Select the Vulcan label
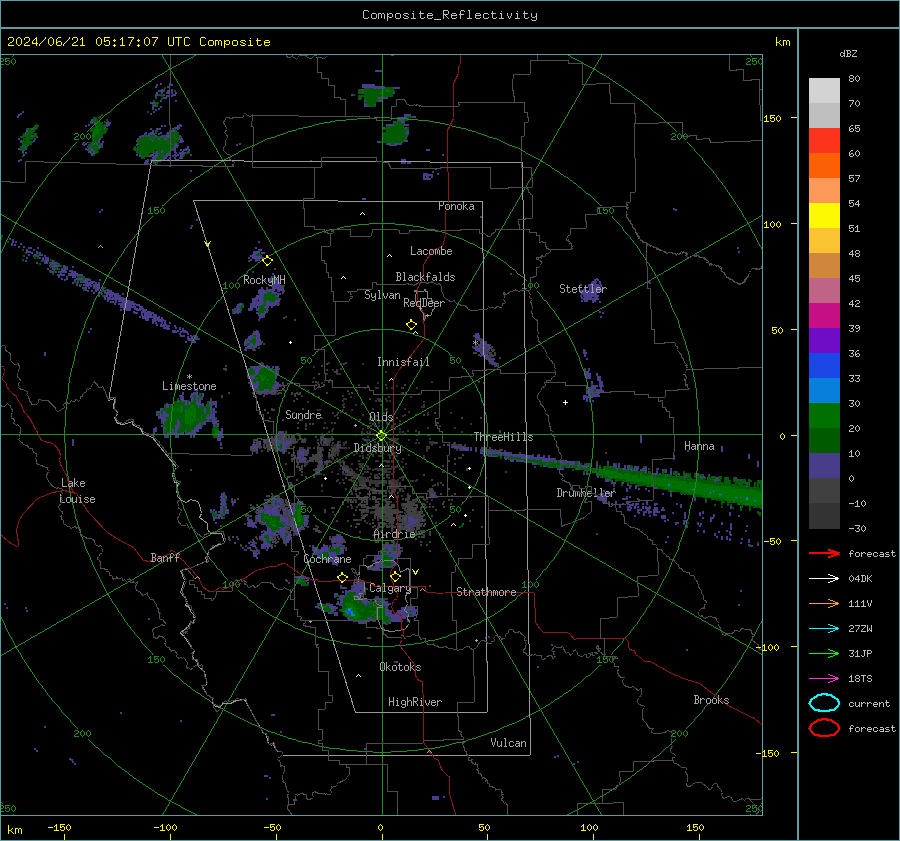900x841 pixels. (x=509, y=743)
